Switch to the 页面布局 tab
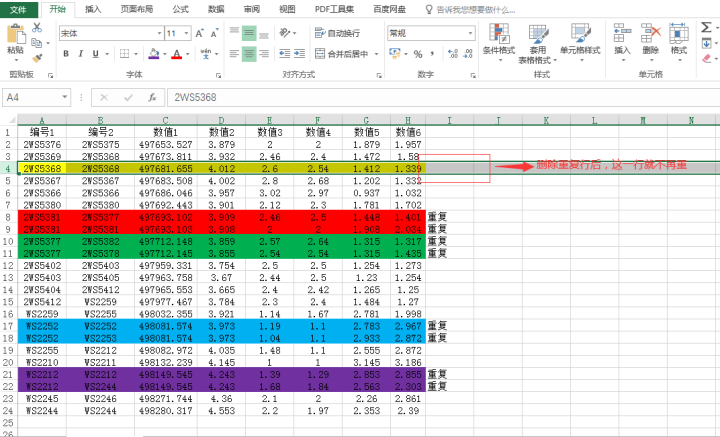 click(x=136, y=9)
